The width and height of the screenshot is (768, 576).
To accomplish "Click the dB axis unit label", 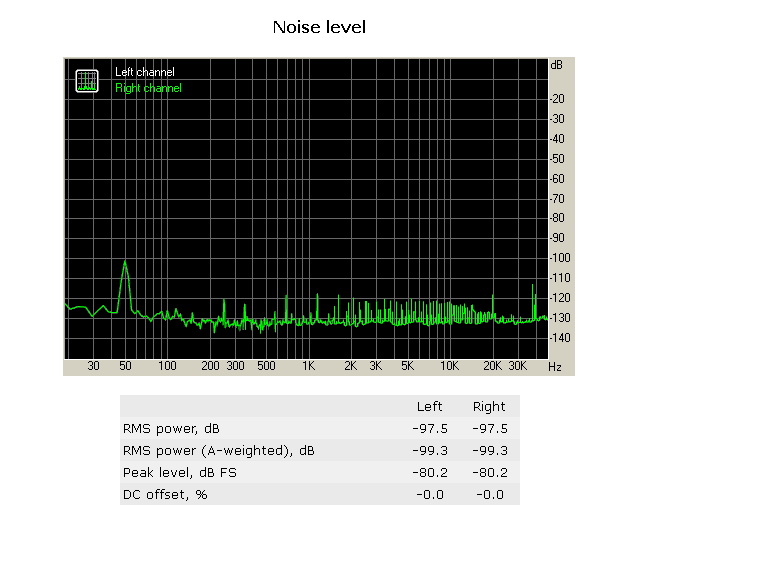I will pos(556,65).
